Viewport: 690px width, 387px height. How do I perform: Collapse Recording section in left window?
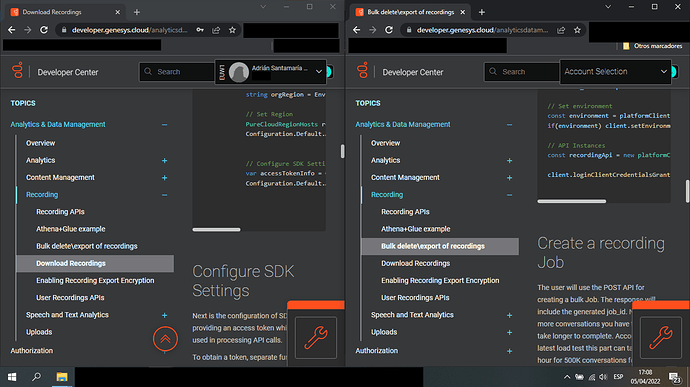coord(164,195)
